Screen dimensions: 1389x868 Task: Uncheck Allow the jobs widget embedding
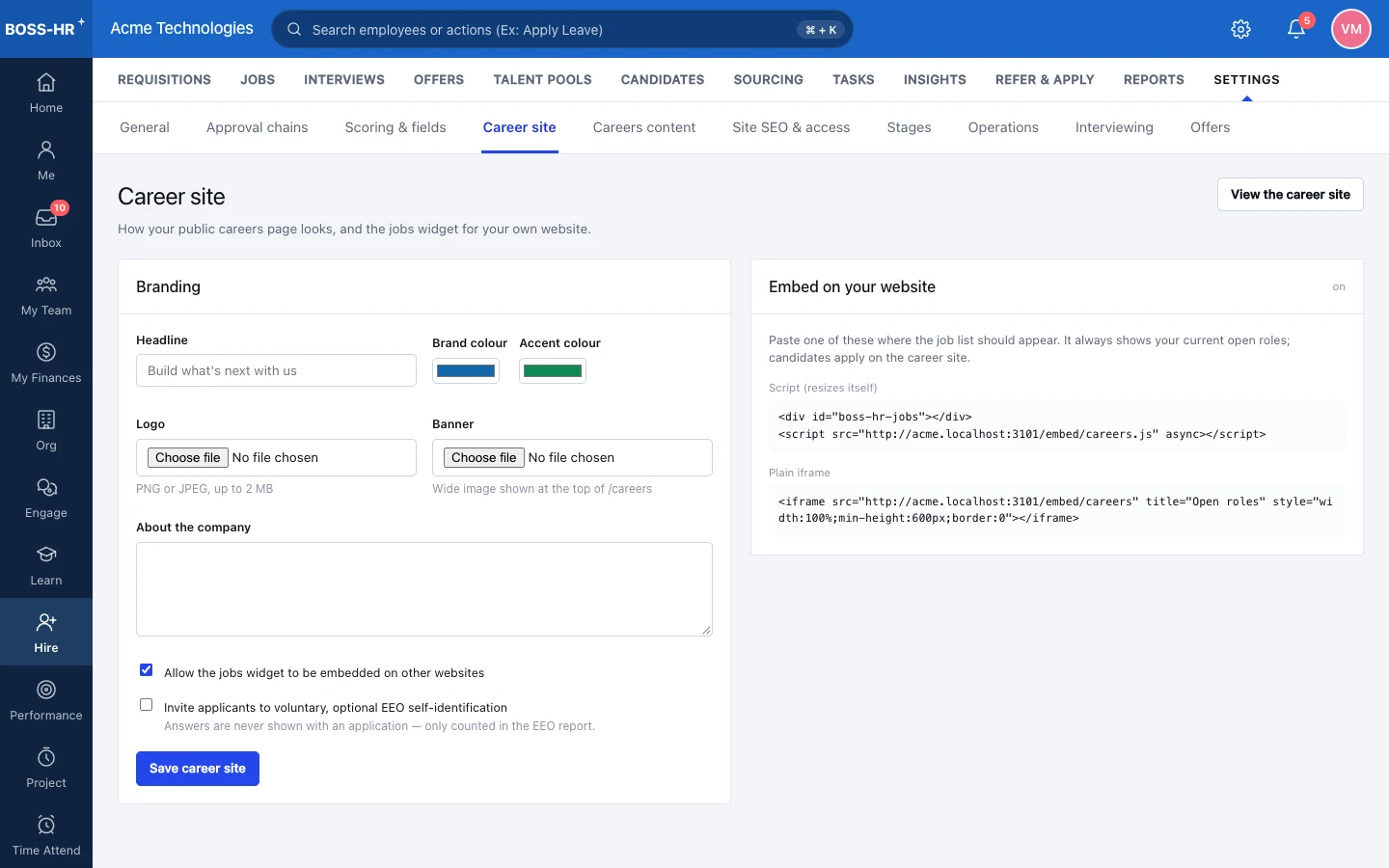click(x=147, y=670)
